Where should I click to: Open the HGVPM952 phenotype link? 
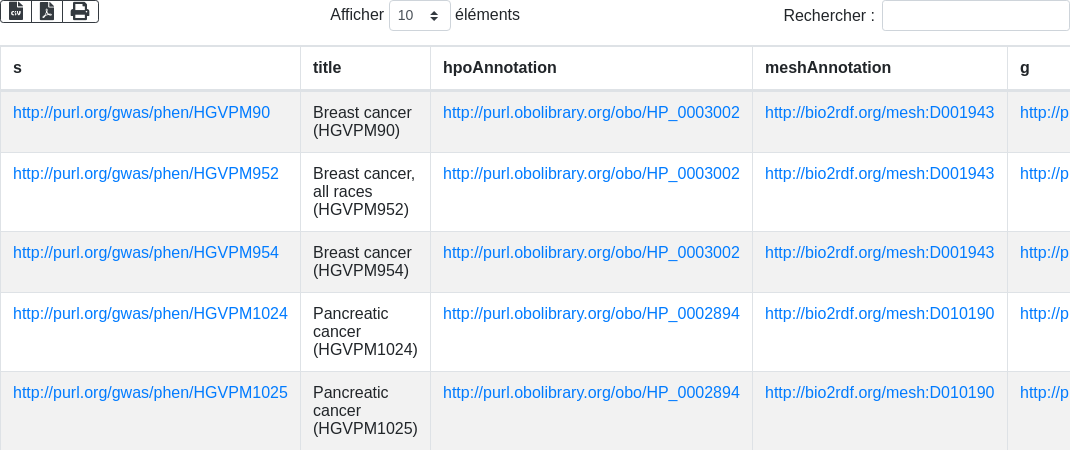[x=146, y=173]
